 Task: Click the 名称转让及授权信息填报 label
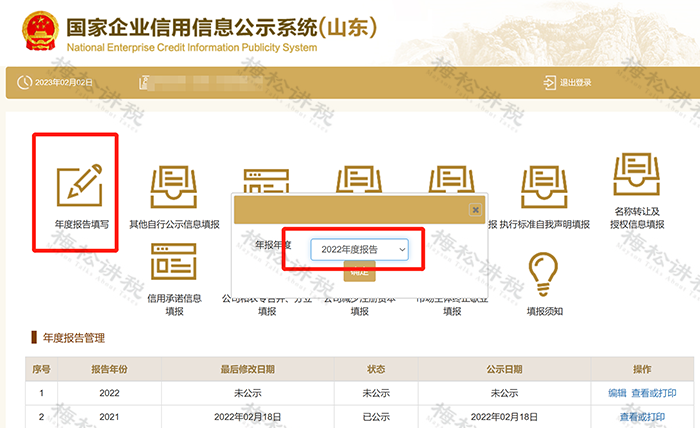637,218
